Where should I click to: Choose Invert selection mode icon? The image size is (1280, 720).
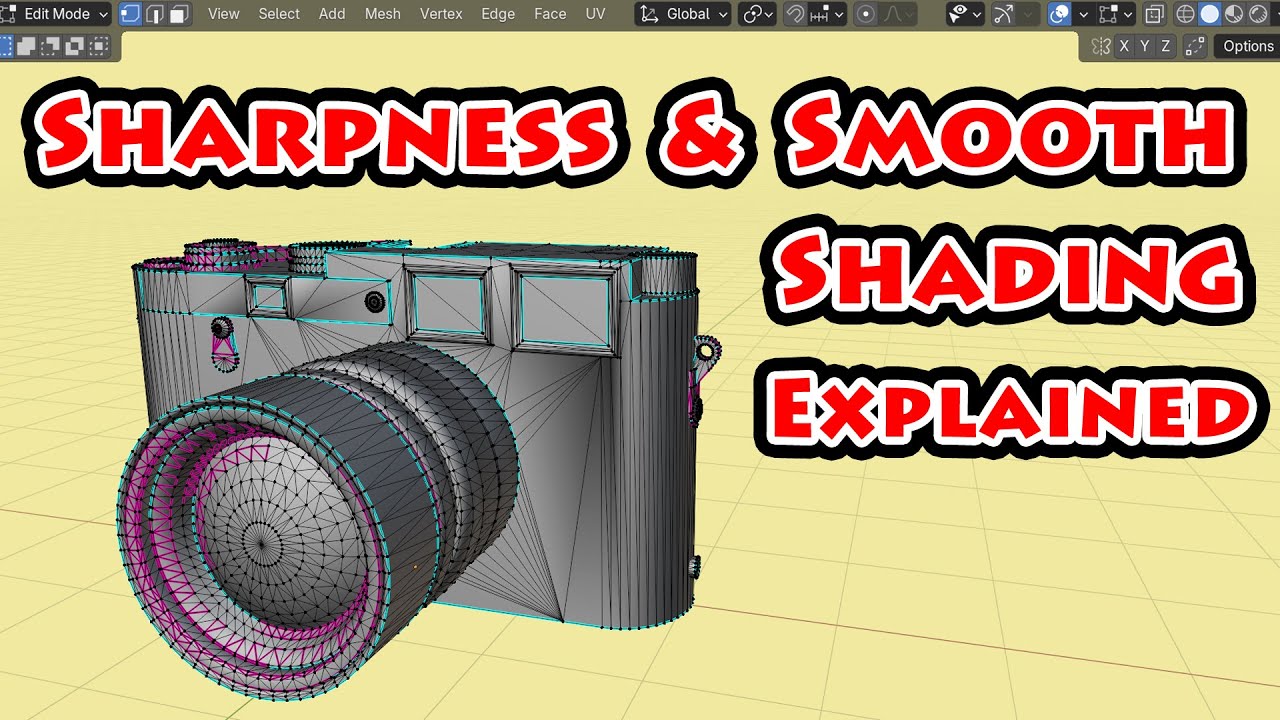[75, 46]
